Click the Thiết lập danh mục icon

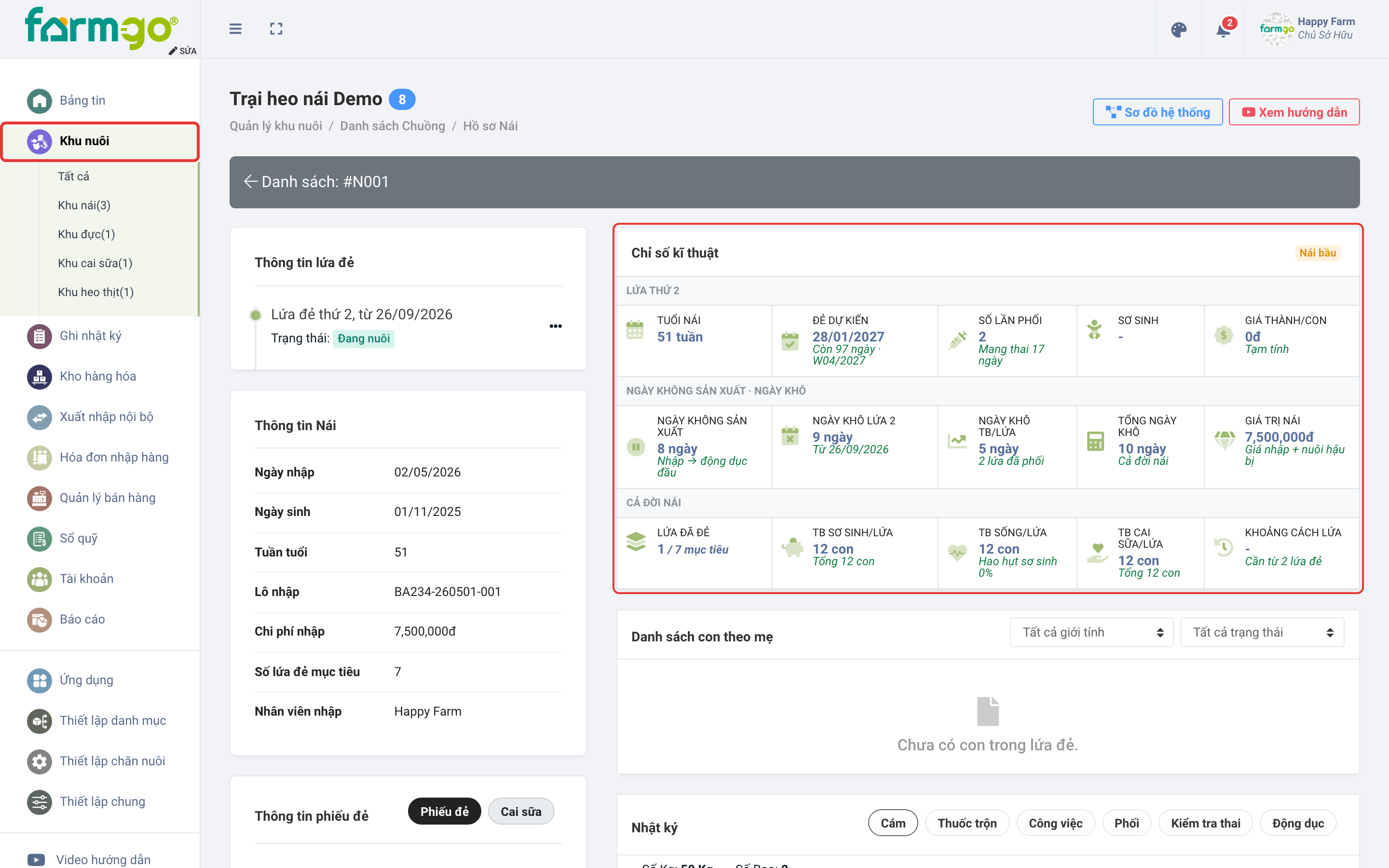[39, 720]
